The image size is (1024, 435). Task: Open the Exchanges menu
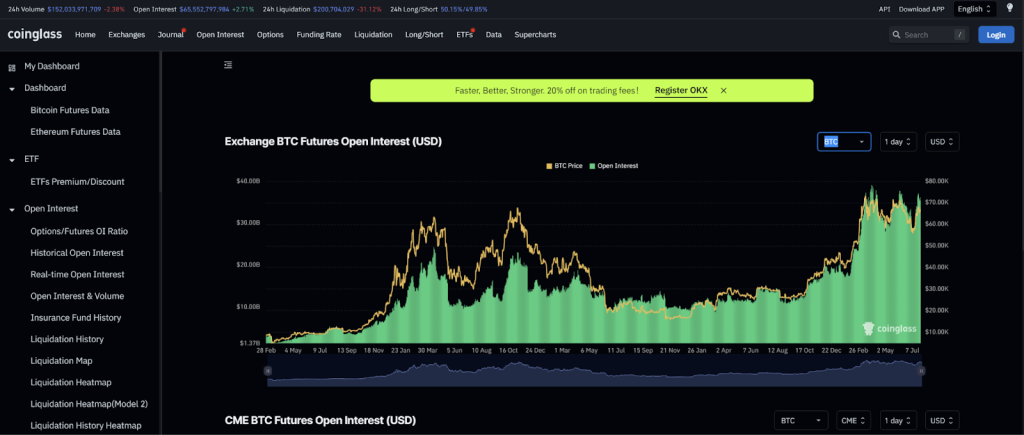127,35
